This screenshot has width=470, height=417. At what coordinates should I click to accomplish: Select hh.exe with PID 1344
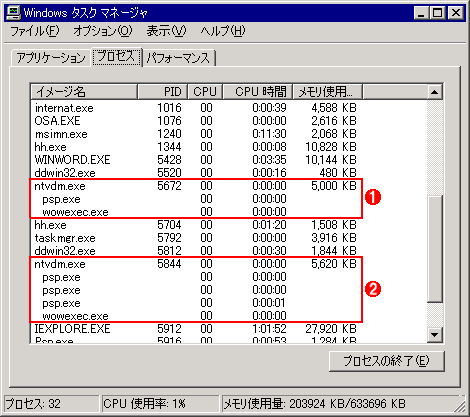[x=196, y=147]
